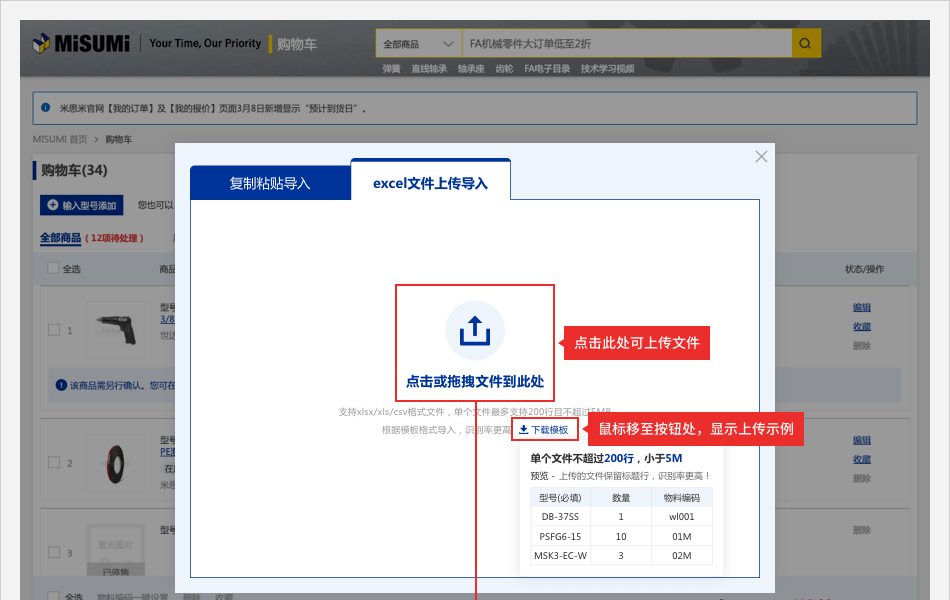950x600 pixels.
Task: Click the 下载模板 download template button
Action: pyautogui.click(x=544, y=430)
